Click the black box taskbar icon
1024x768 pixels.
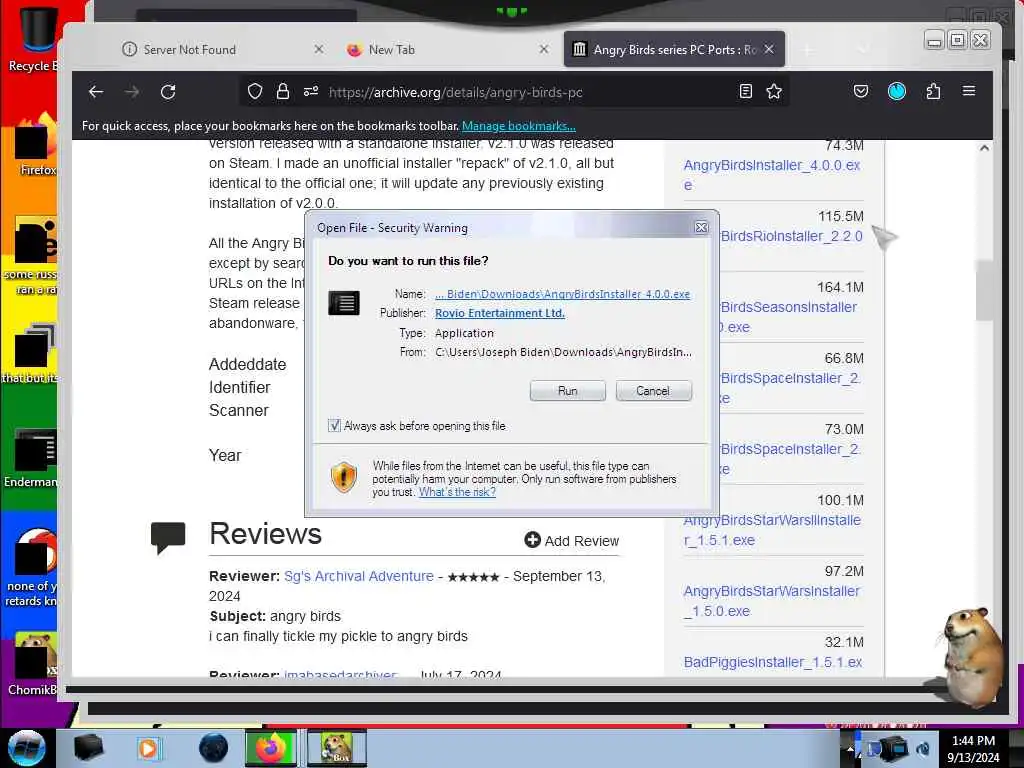coord(88,748)
